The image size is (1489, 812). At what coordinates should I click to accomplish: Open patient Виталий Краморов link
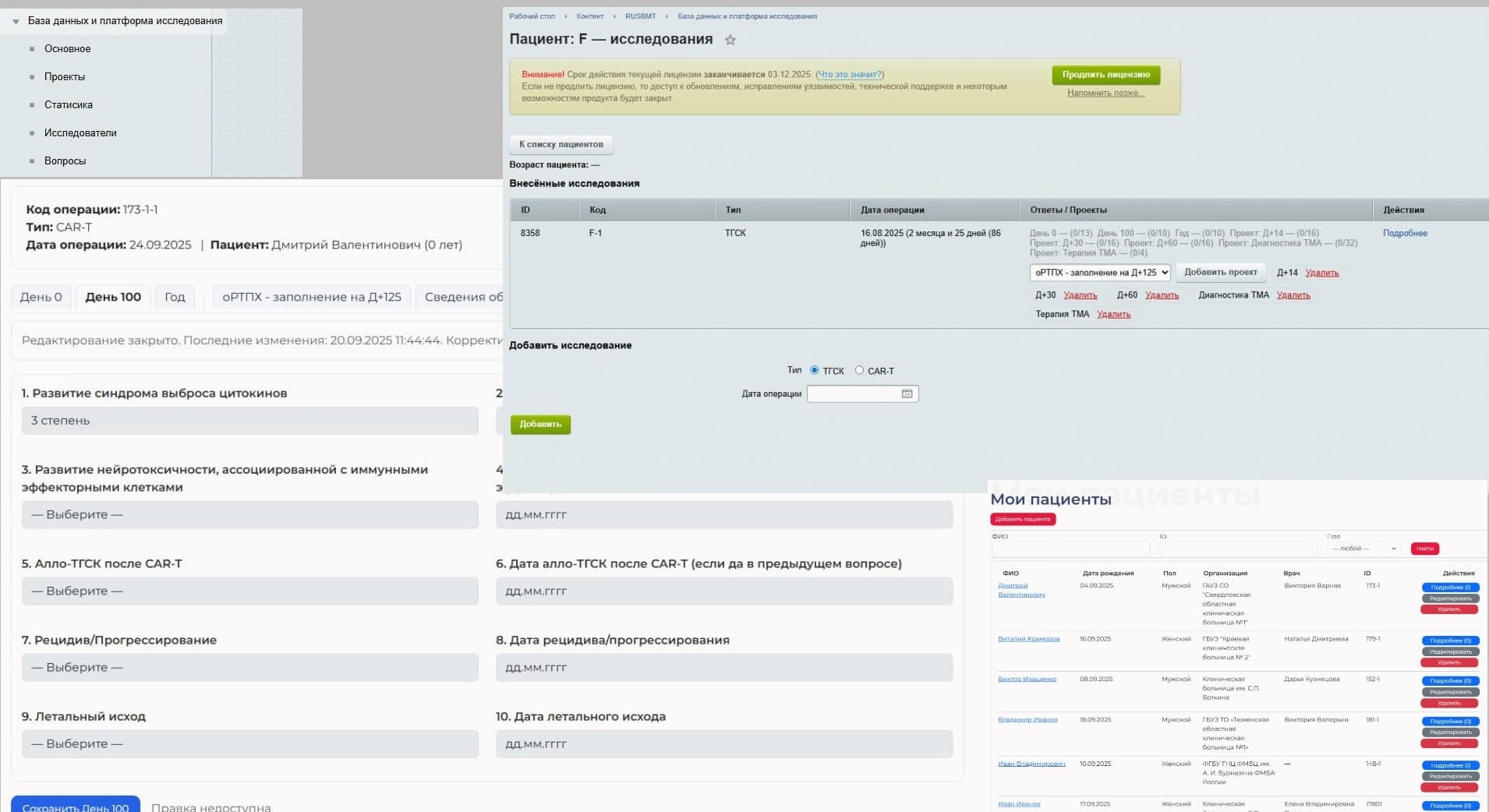coord(1028,639)
